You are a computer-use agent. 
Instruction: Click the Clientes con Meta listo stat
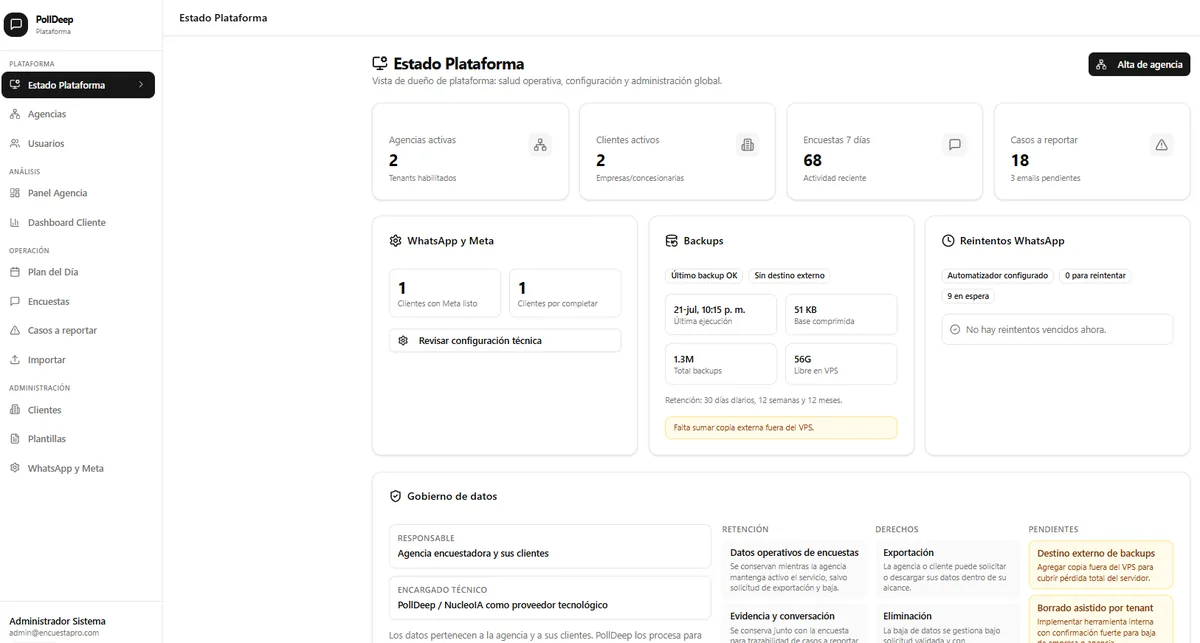tap(446, 294)
